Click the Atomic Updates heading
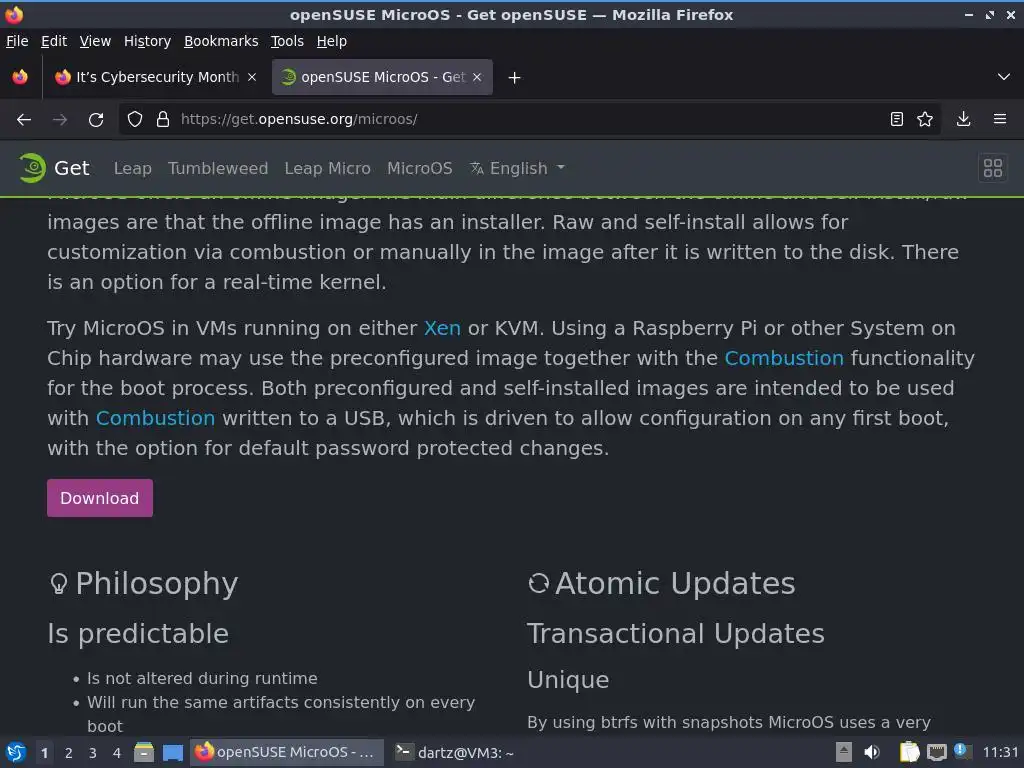Viewport: 1024px width, 768px height. 675,583
